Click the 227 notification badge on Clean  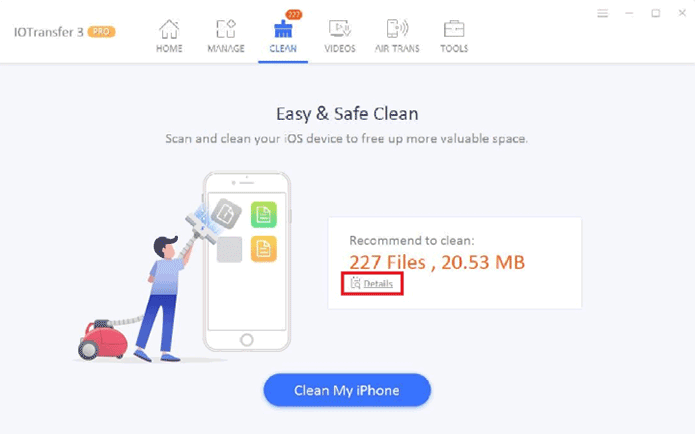pyautogui.click(x=294, y=15)
